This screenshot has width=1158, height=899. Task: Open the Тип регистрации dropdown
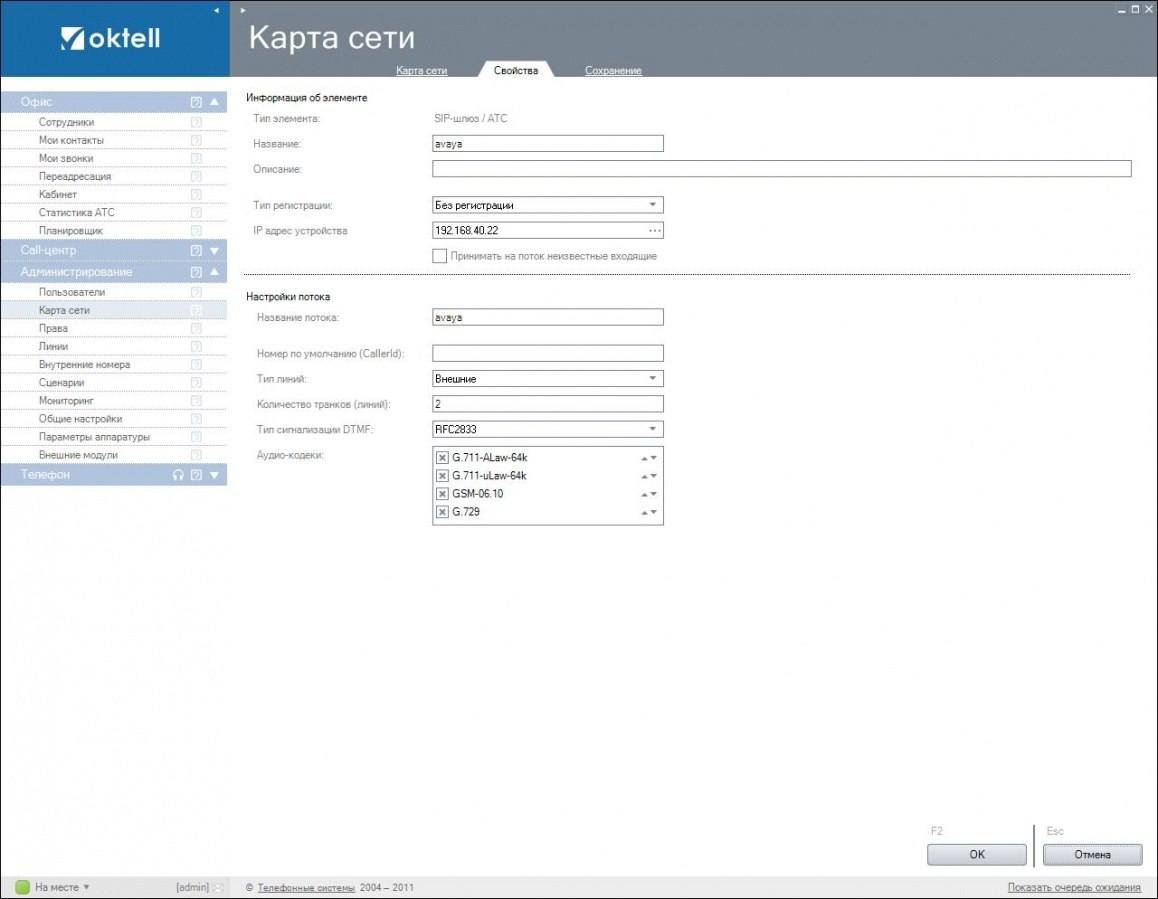[652, 205]
